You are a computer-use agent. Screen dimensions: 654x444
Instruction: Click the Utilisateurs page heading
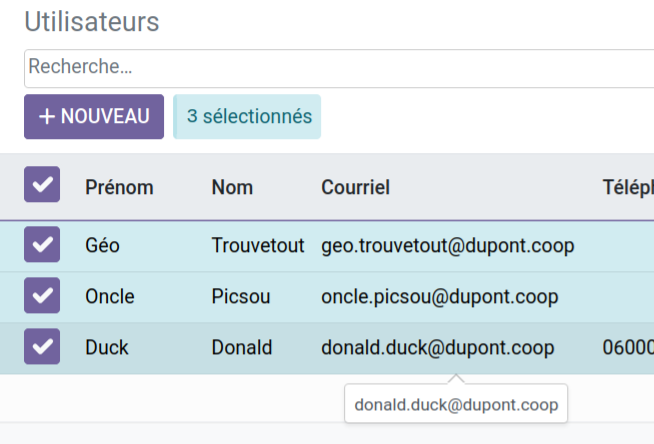point(91,22)
